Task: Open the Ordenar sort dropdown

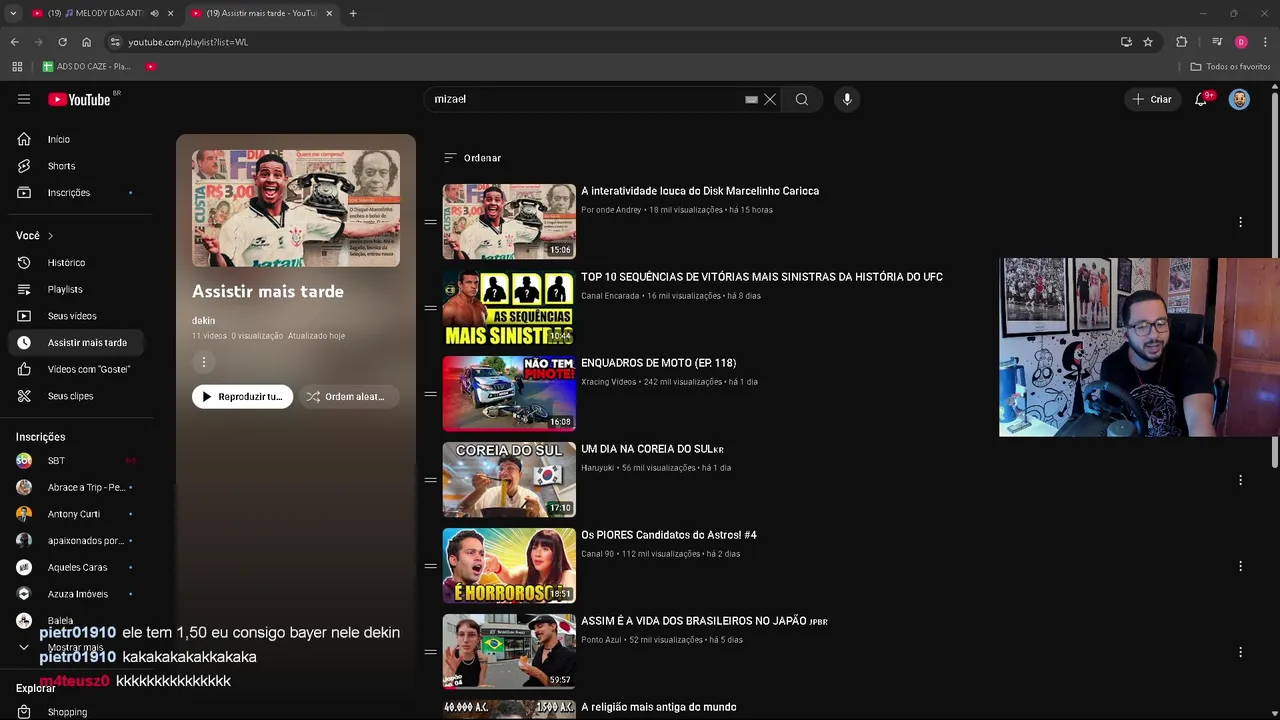Action: (472, 158)
